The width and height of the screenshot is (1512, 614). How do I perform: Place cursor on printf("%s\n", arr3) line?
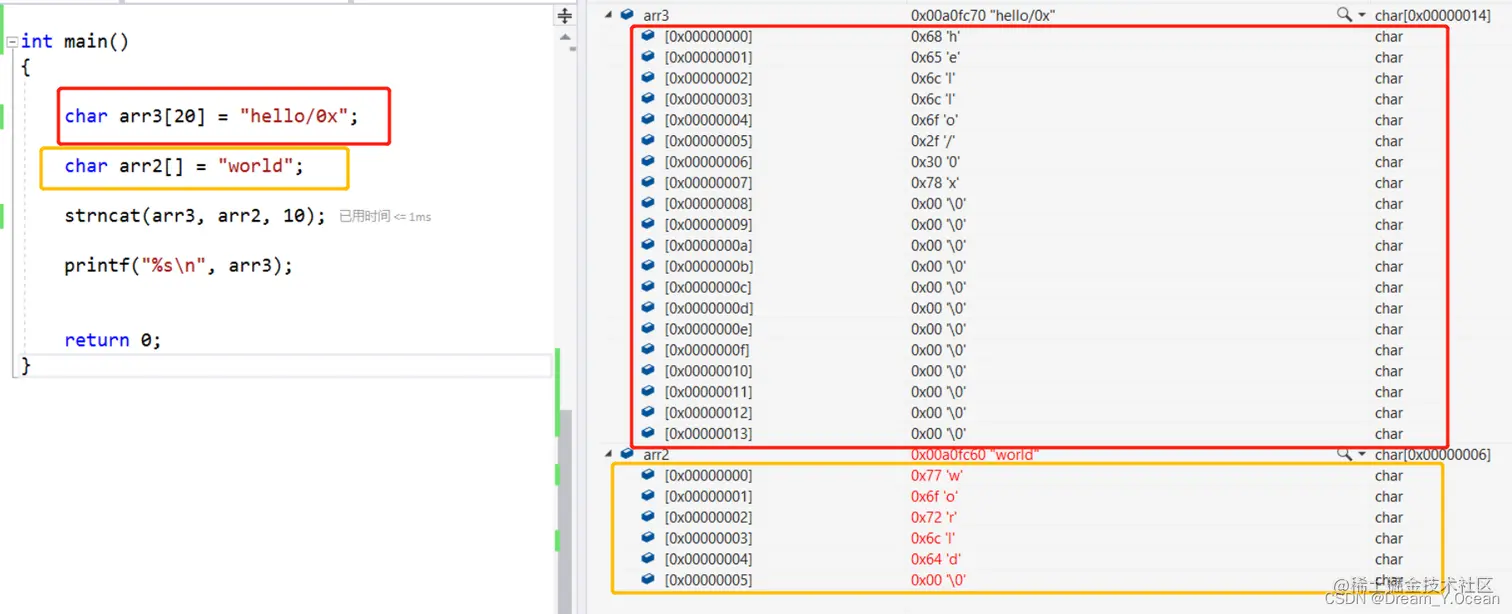tap(179, 266)
